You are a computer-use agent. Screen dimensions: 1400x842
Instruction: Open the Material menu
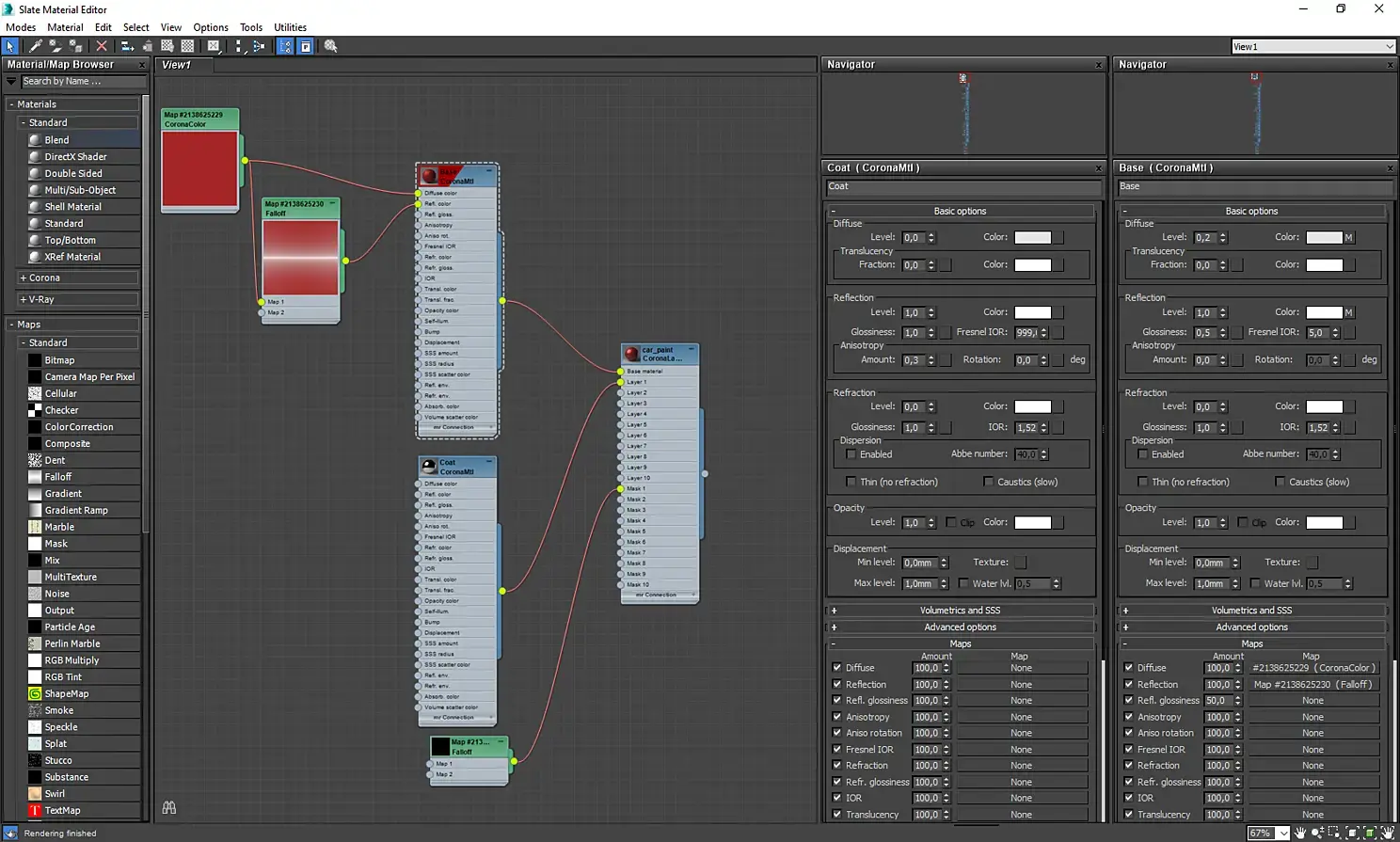point(65,27)
